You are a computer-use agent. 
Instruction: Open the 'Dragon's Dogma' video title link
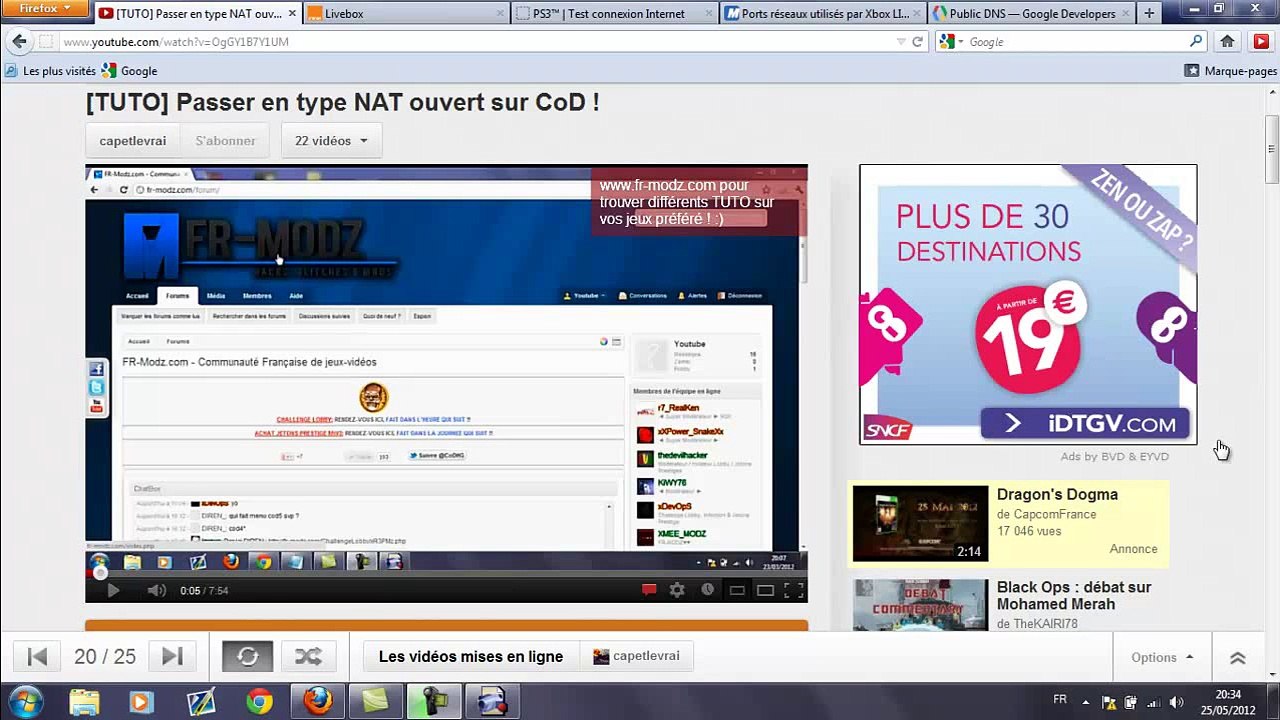[x=1057, y=494]
